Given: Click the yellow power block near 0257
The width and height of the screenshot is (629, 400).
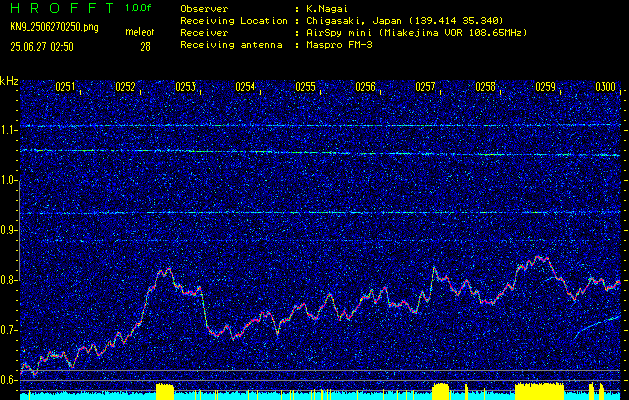Looking at the screenshot, I should click(x=440, y=392).
